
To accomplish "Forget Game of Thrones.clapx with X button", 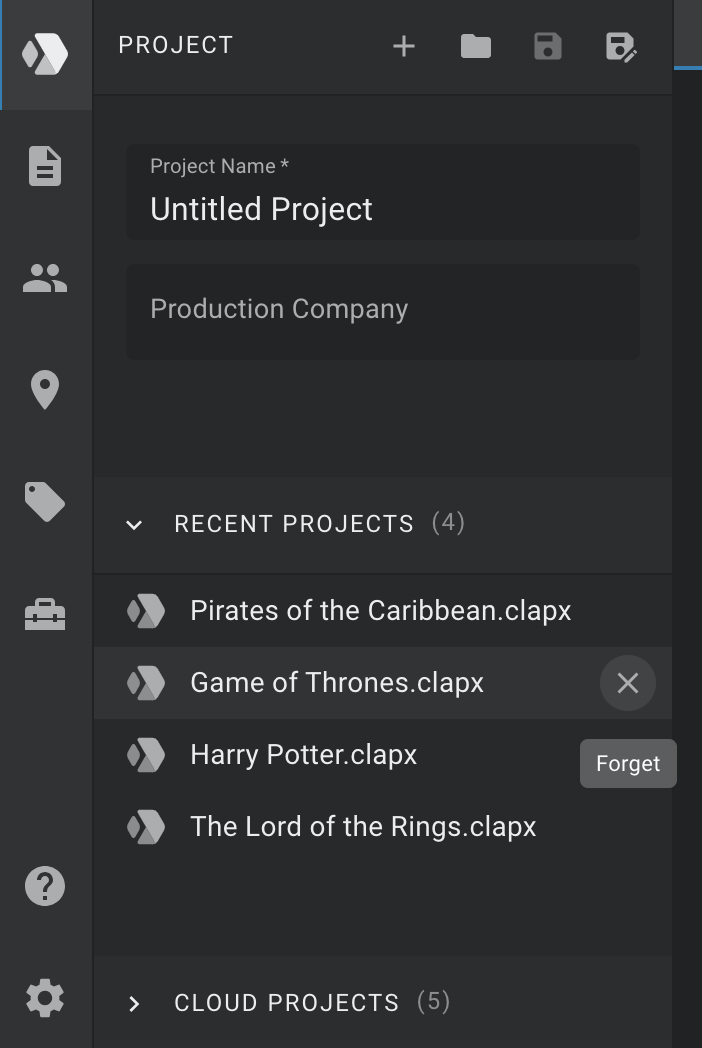I will 628,683.
